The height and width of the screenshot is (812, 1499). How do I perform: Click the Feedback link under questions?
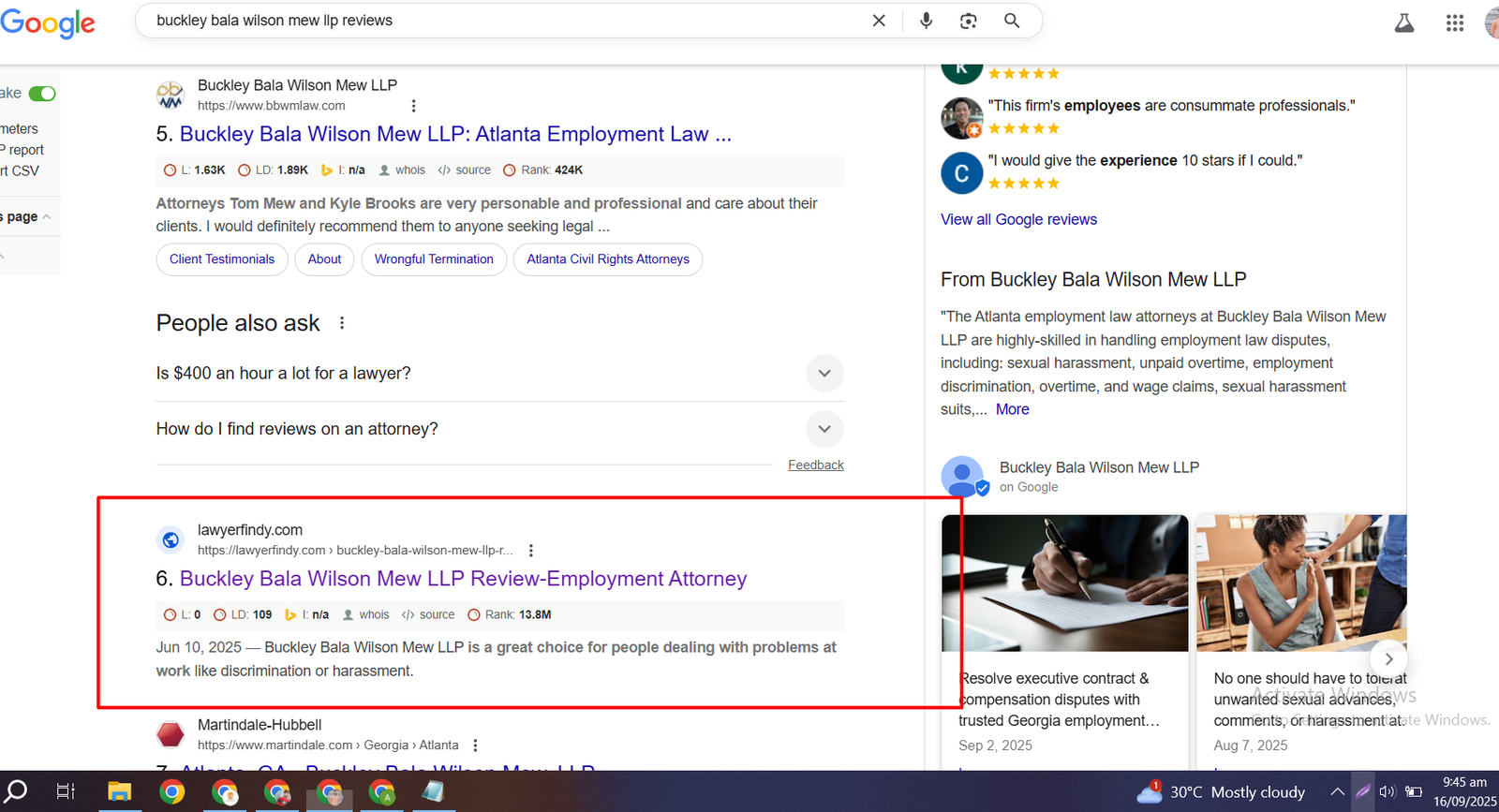coord(815,465)
